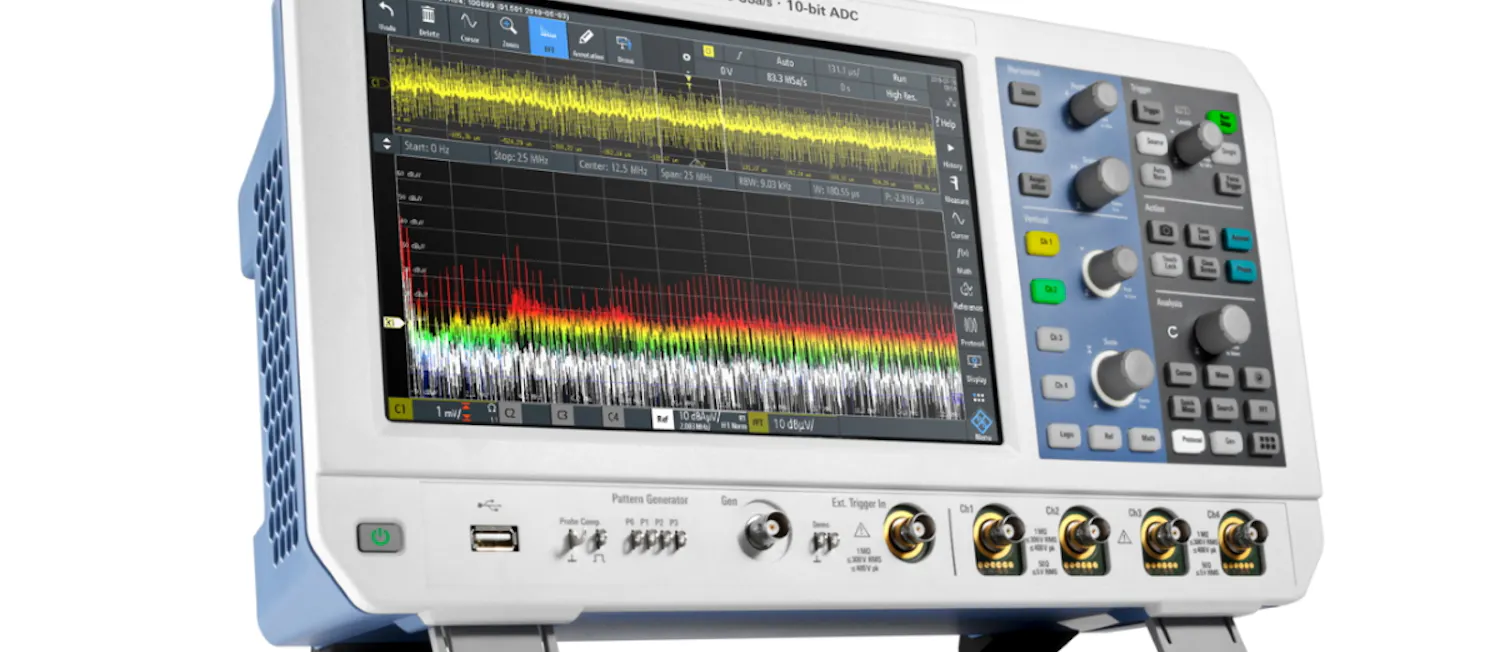
Task: Open Help from the screen sidebar
Action: tap(945, 122)
